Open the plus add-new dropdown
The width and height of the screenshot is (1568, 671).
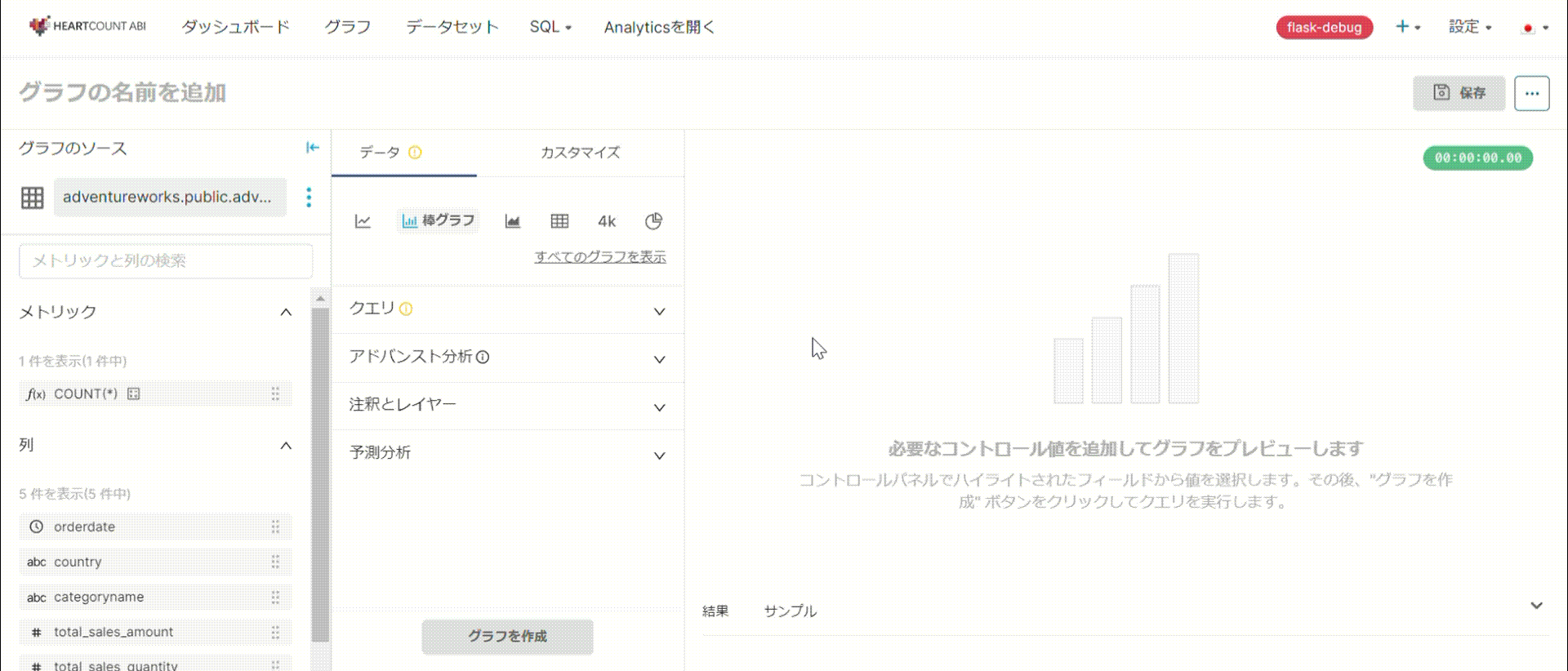point(1408,27)
